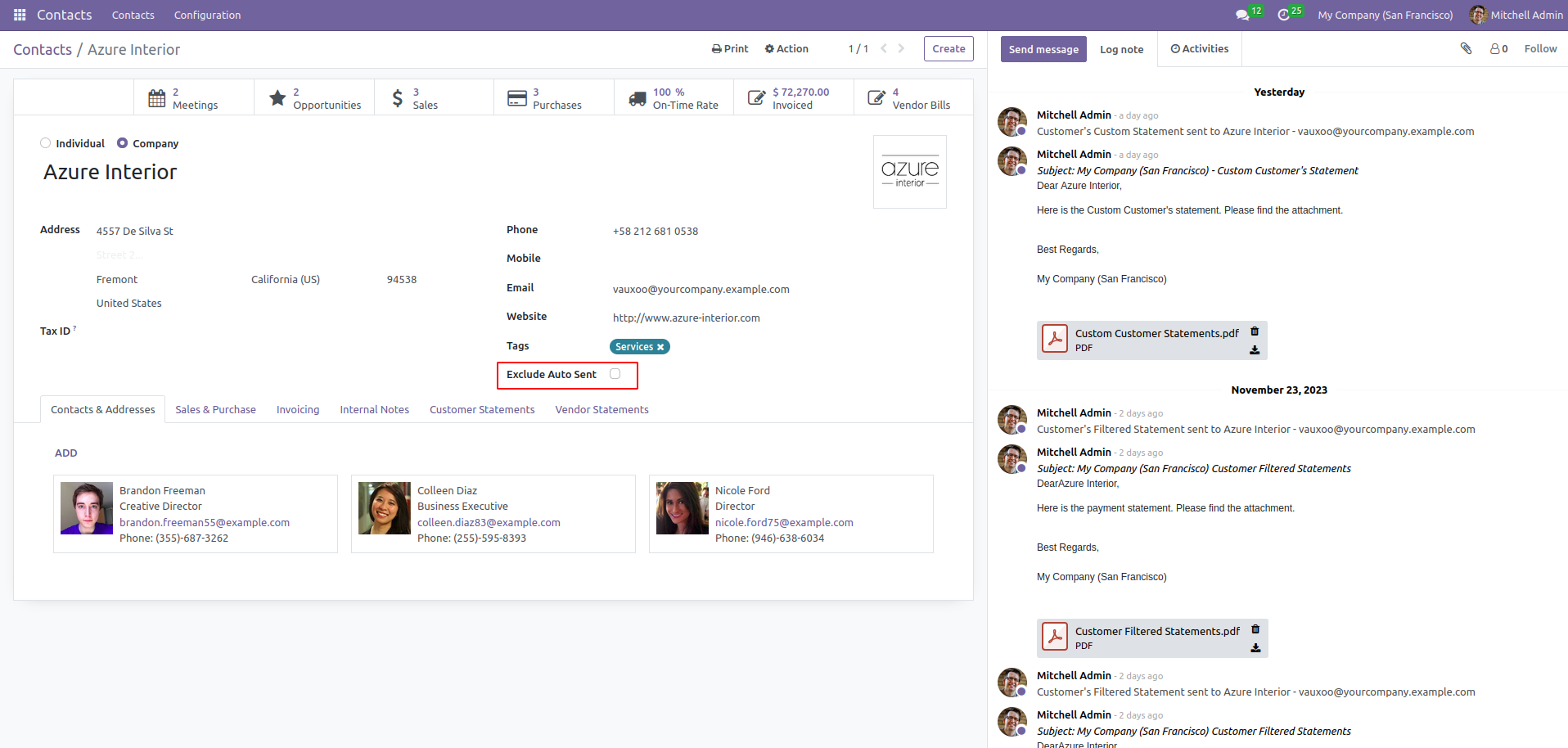
Task: Click the attachments paperclip icon
Action: pos(1466,48)
